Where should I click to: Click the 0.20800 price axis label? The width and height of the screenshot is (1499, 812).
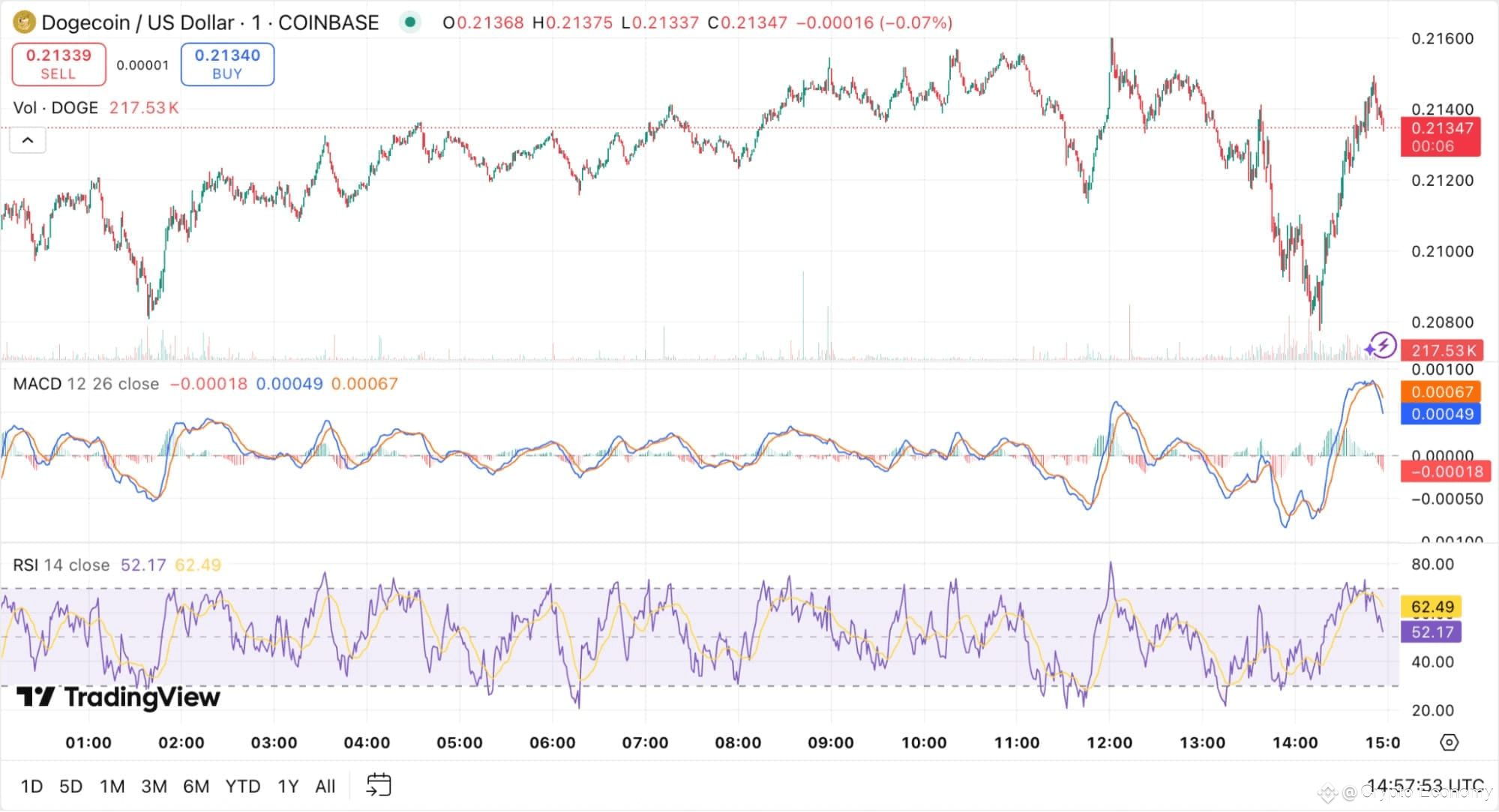point(1442,322)
